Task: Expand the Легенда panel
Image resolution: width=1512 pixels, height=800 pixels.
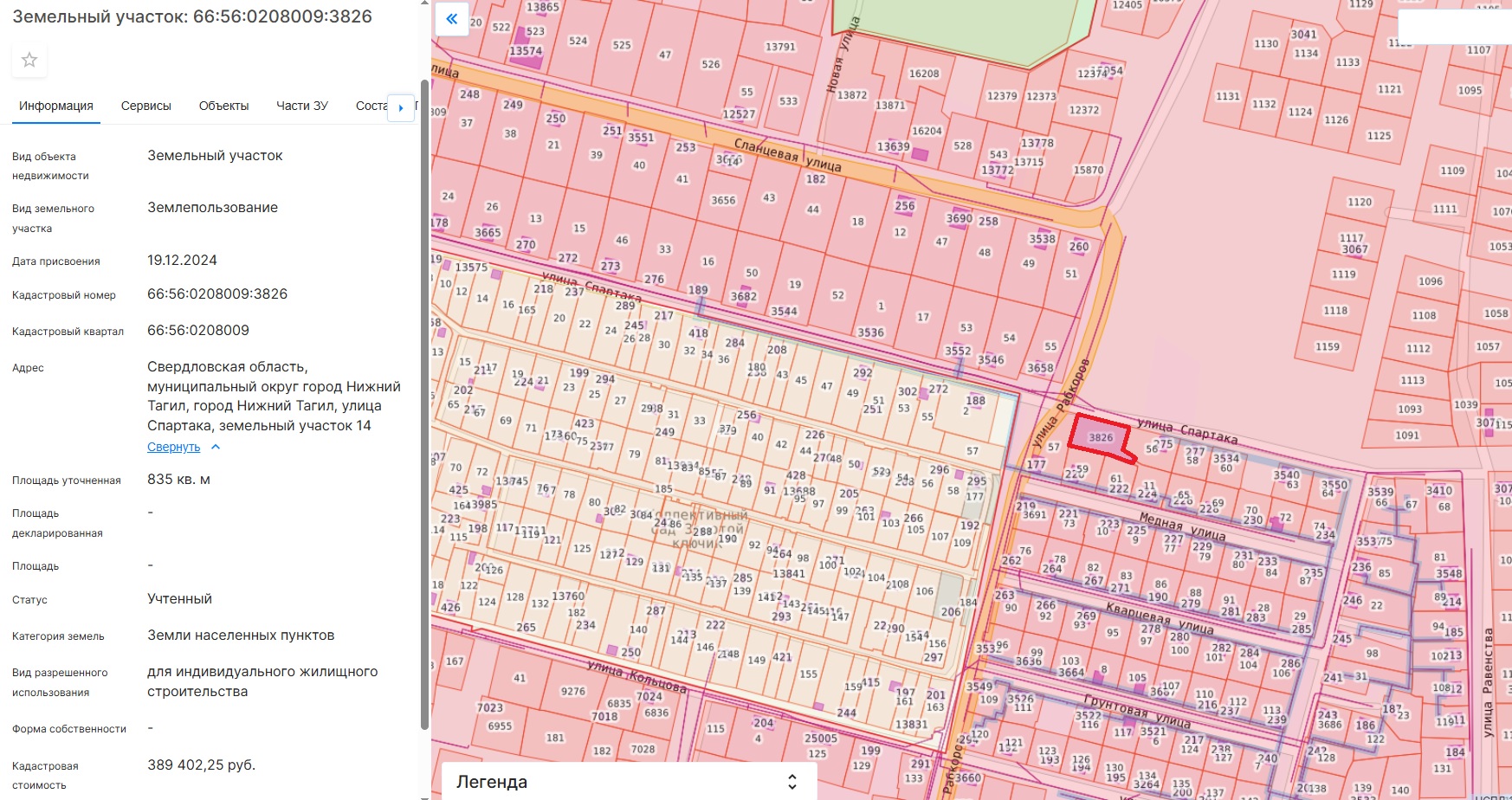Action: tap(792, 782)
